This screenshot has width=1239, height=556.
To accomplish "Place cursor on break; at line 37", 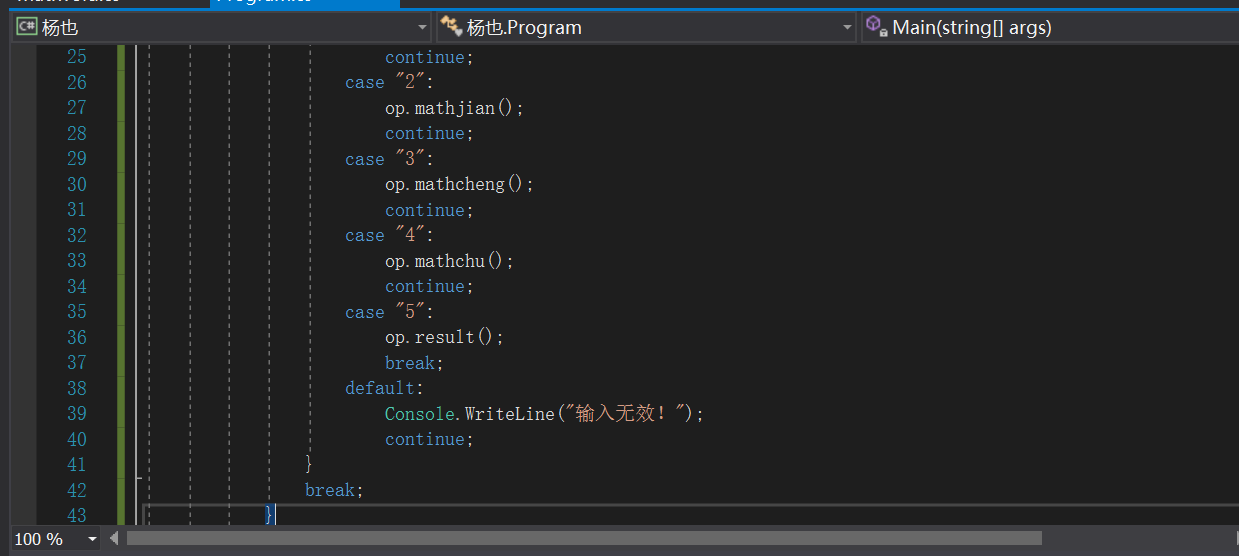I will pos(414,363).
